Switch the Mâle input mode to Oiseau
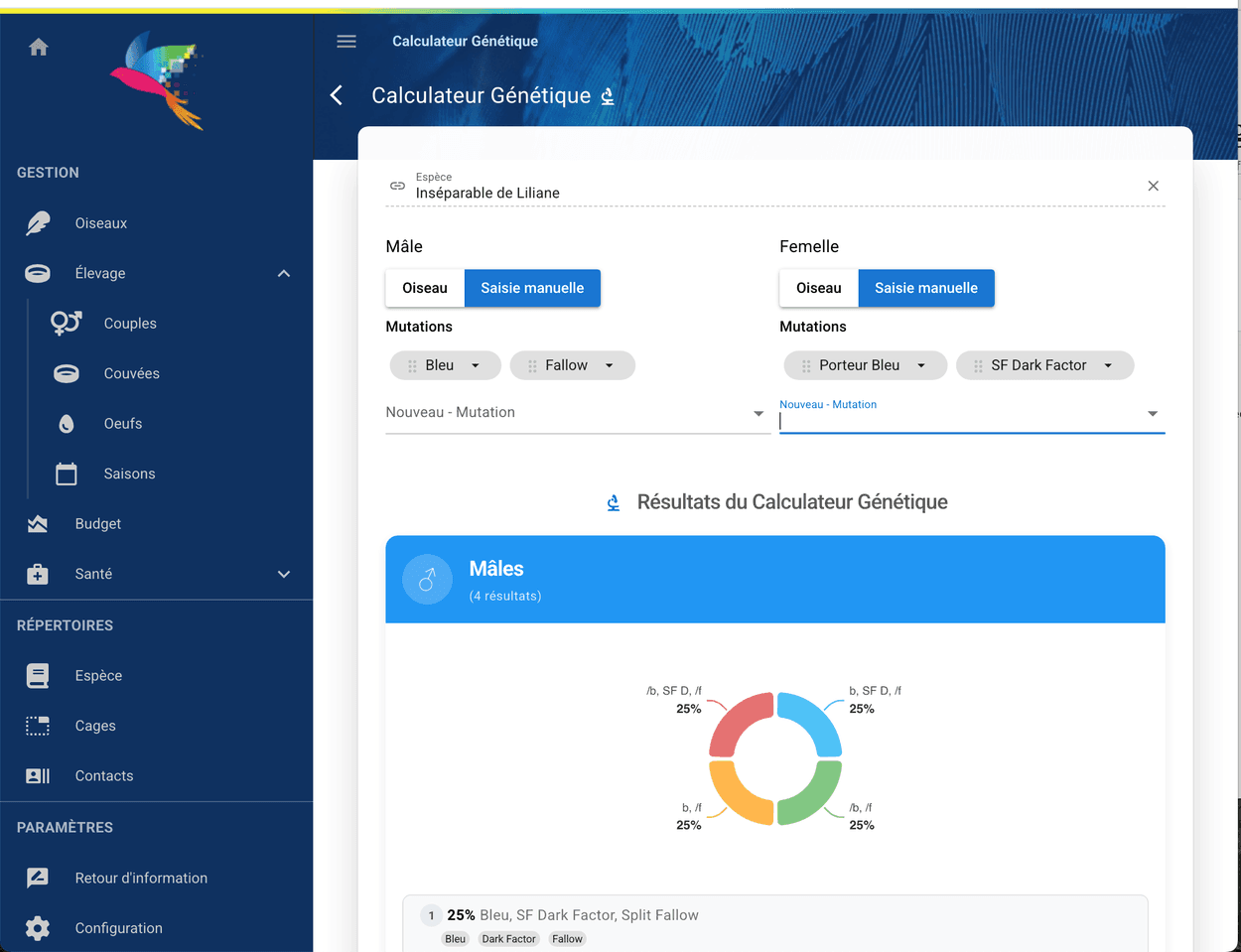The width and height of the screenshot is (1241, 952). (425, 288)
